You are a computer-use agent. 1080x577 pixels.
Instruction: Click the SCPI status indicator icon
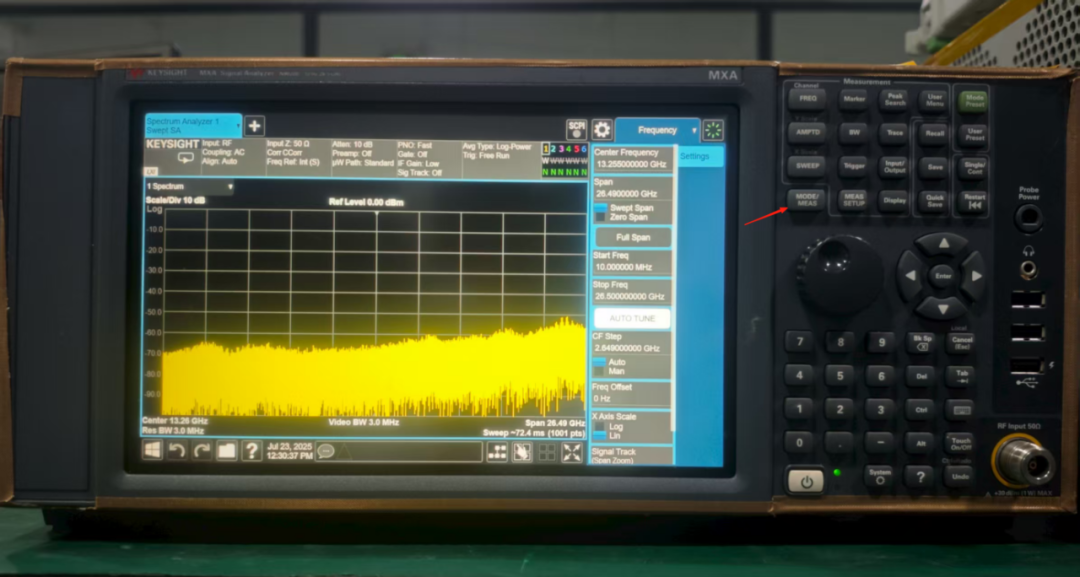[577, 130]
